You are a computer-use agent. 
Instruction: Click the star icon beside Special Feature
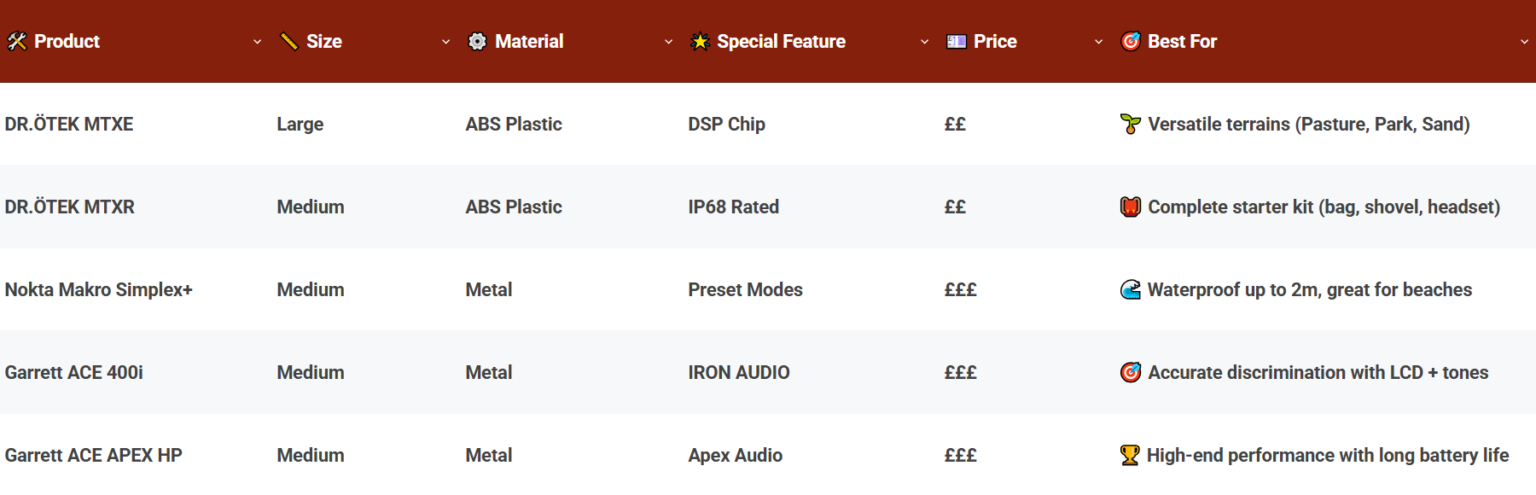[700, 42]
